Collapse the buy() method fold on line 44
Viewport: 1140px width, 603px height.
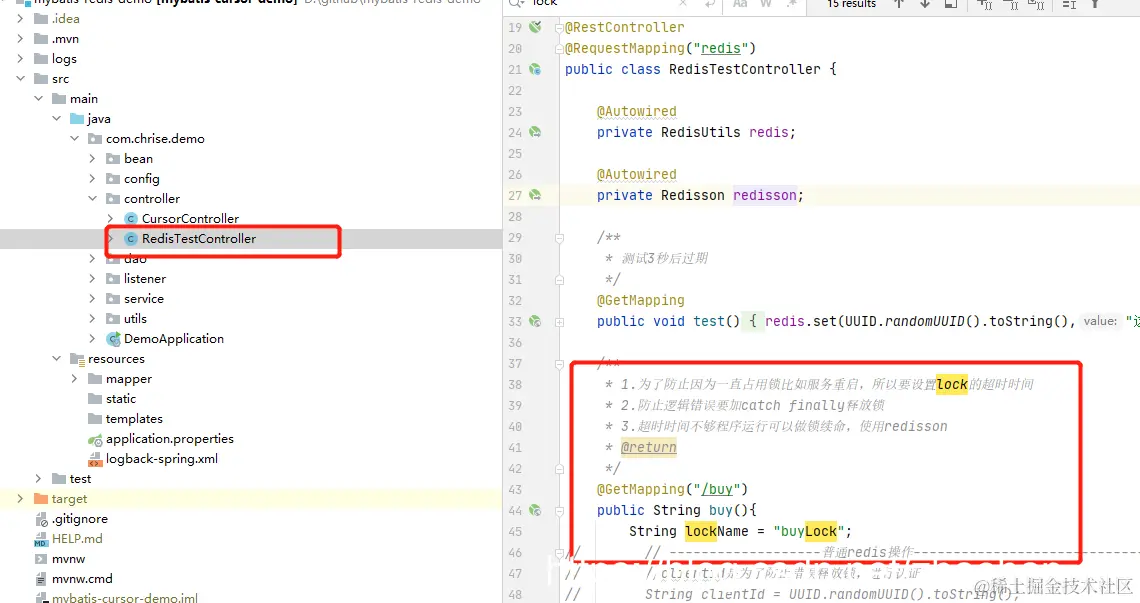tap(560, 511)
